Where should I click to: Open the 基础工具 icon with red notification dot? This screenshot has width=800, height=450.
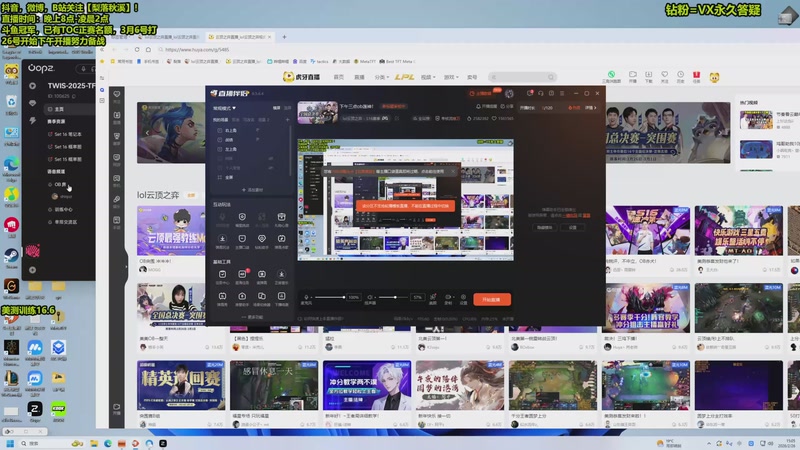242,274
